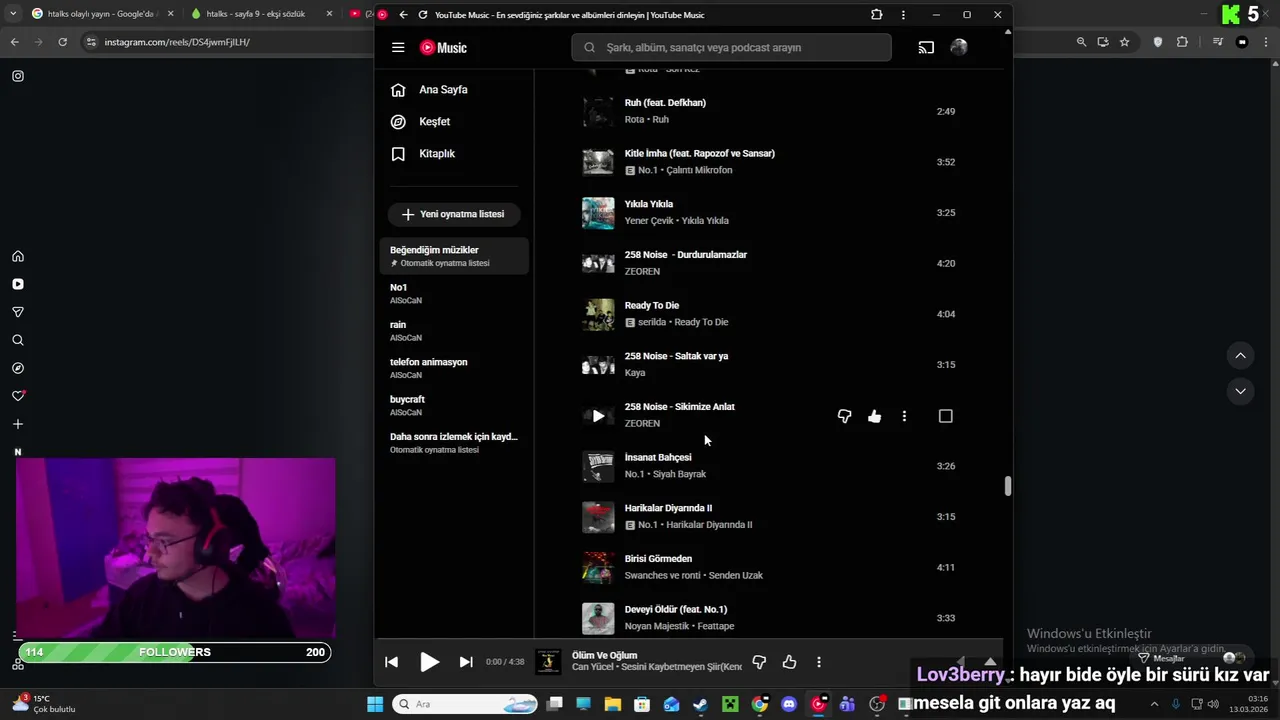1280x720 pixels.
Task: Go to previous reel with up chevron
Action: (1240, 355)
